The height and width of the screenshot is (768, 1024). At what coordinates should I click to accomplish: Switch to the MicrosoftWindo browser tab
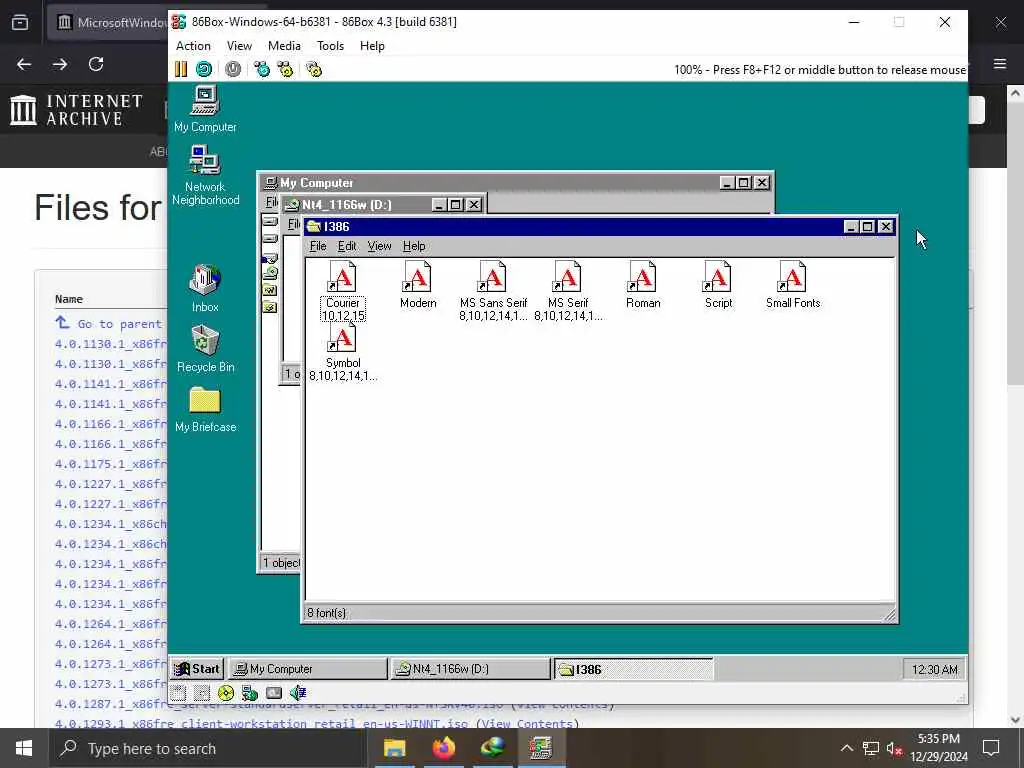click(x=109, y=23)
